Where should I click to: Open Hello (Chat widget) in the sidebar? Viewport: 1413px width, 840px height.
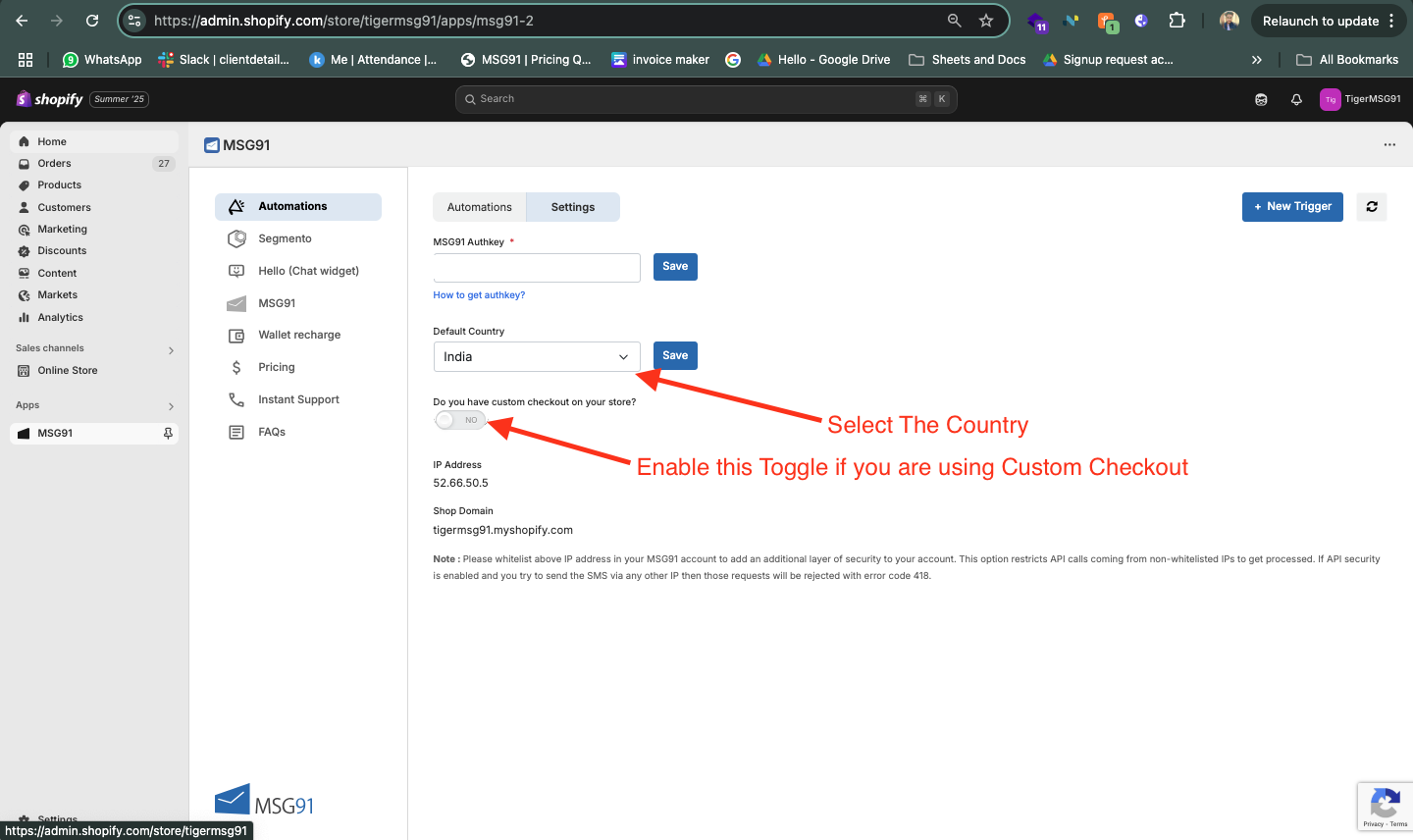297,271
